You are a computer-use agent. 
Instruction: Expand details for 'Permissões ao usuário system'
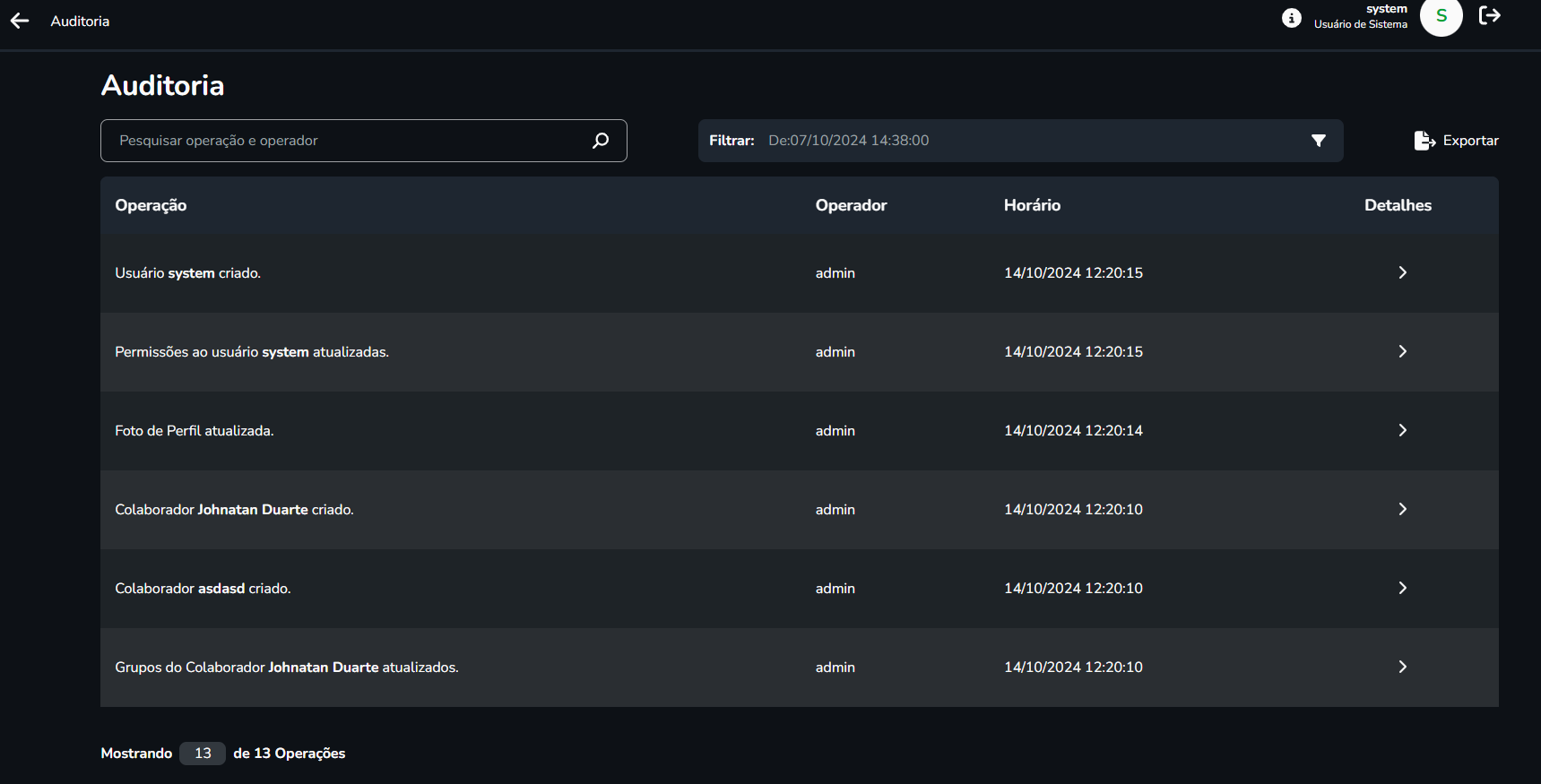tap(1402, 351)
